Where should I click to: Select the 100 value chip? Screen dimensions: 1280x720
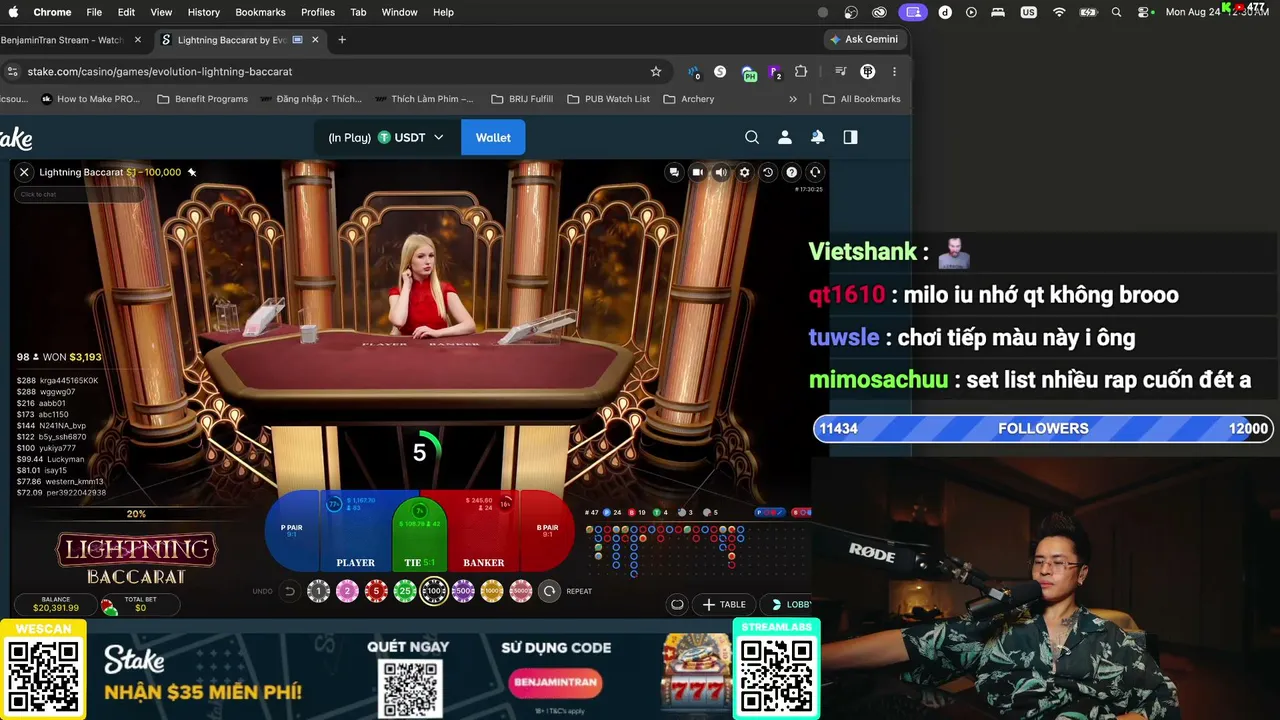[x=434, y=591]
